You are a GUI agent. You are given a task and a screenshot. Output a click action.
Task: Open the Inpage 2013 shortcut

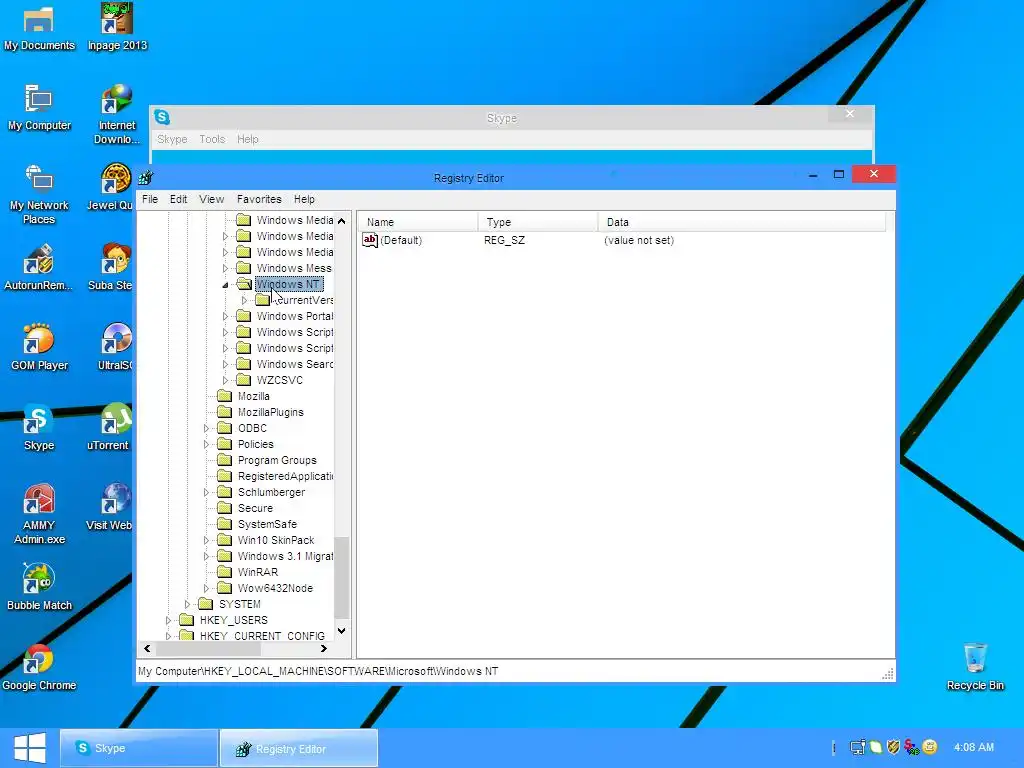pos(117,27)
